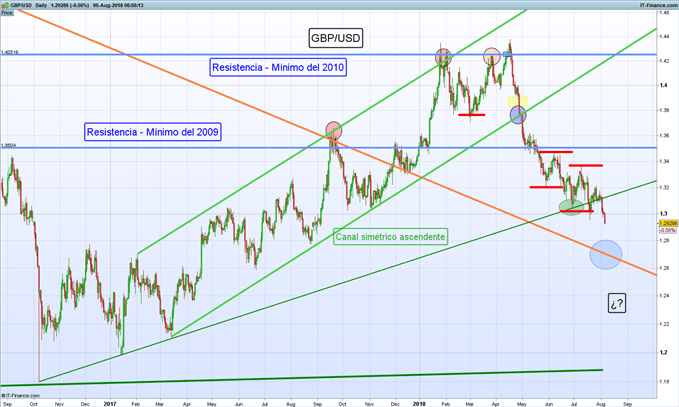This screenshot has height=407, width=679.
Task: Click the 1.18 price axis label
Action: [665, 381]
